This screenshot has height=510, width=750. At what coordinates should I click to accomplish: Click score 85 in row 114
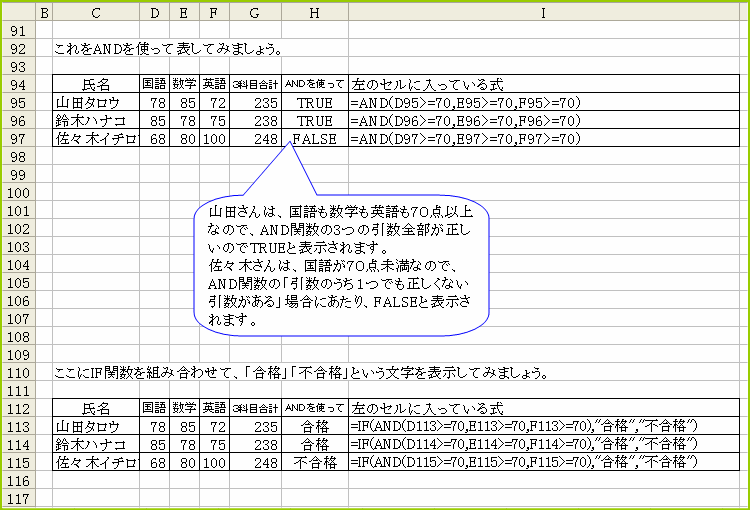[154, 444]
